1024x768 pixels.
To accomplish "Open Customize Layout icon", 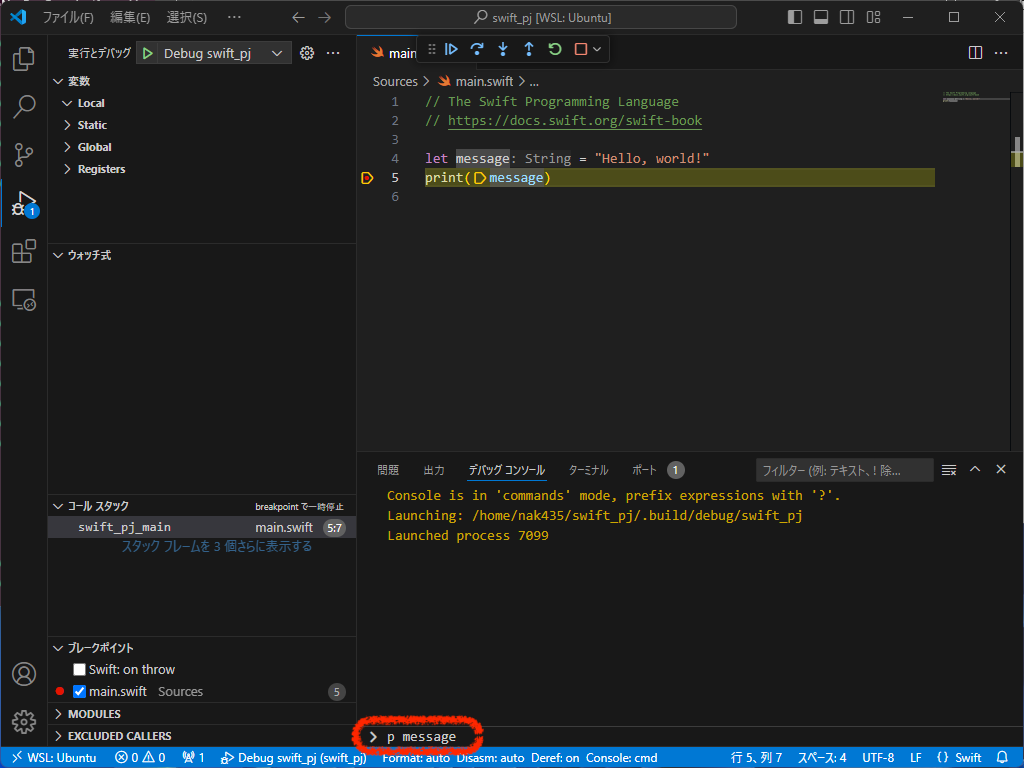I will coord(873,18).
